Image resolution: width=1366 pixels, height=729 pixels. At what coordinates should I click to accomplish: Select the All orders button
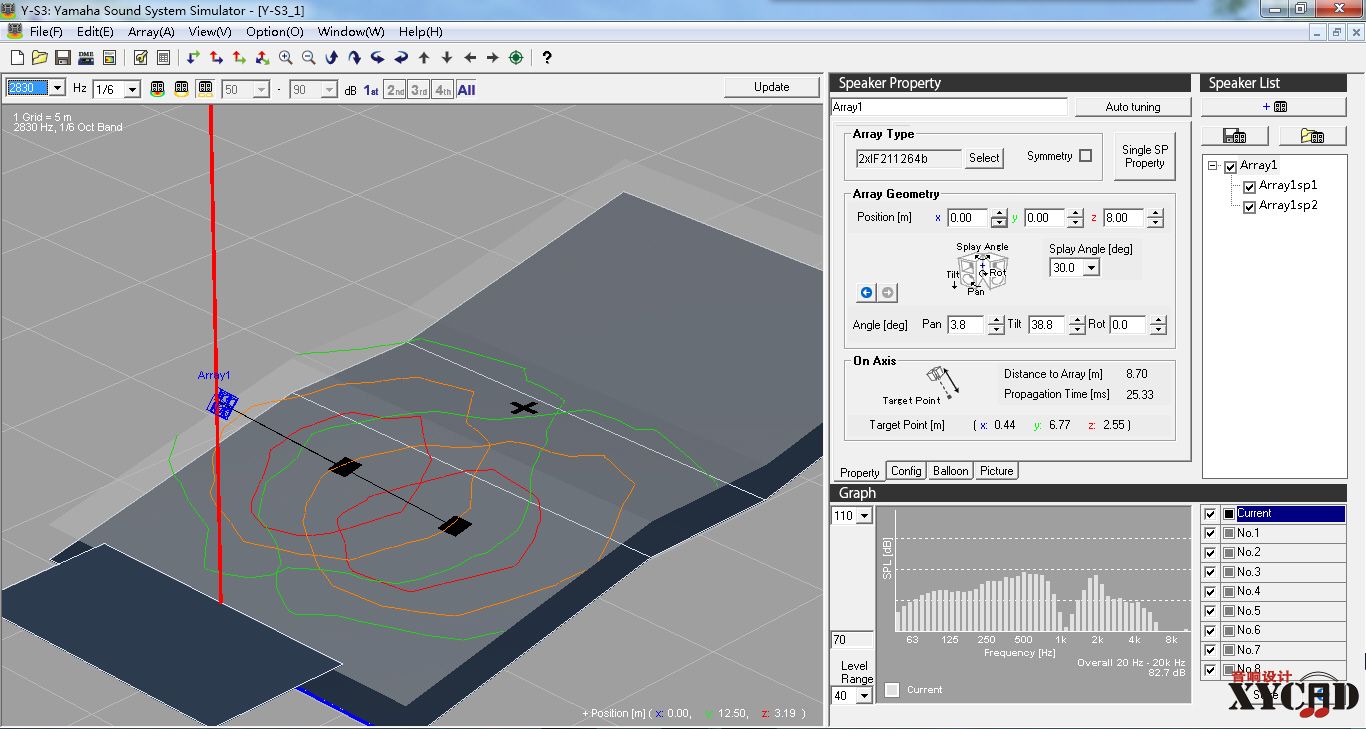pyautogui.click(x=466, y=90)
